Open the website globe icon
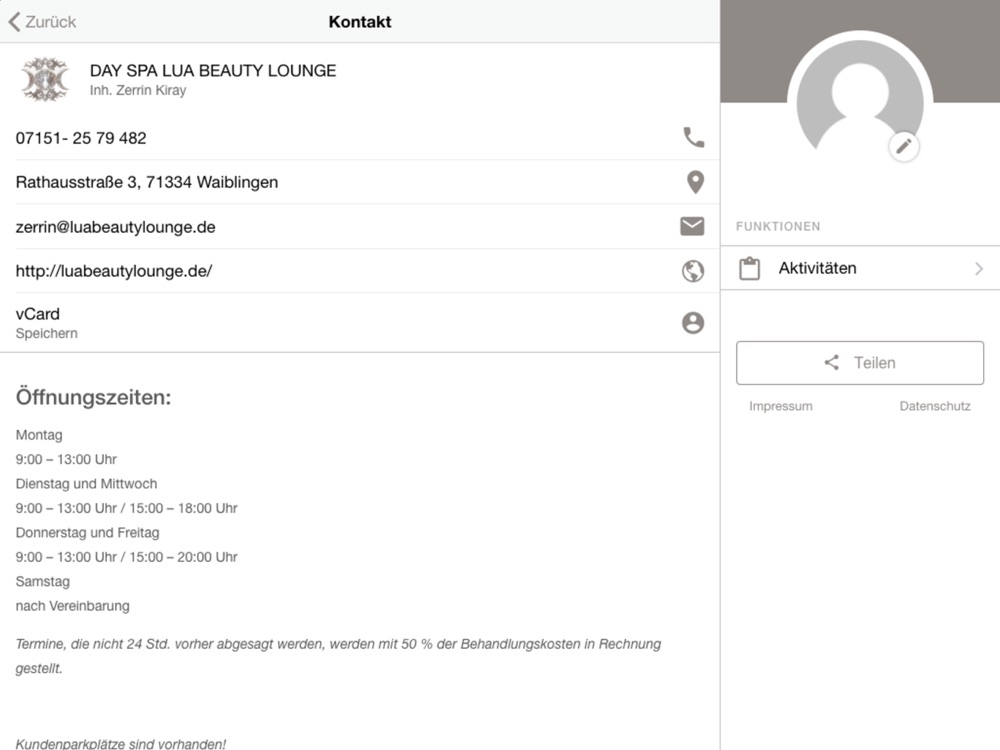The height and width of the screenshot is (750, 1000). 693,271
